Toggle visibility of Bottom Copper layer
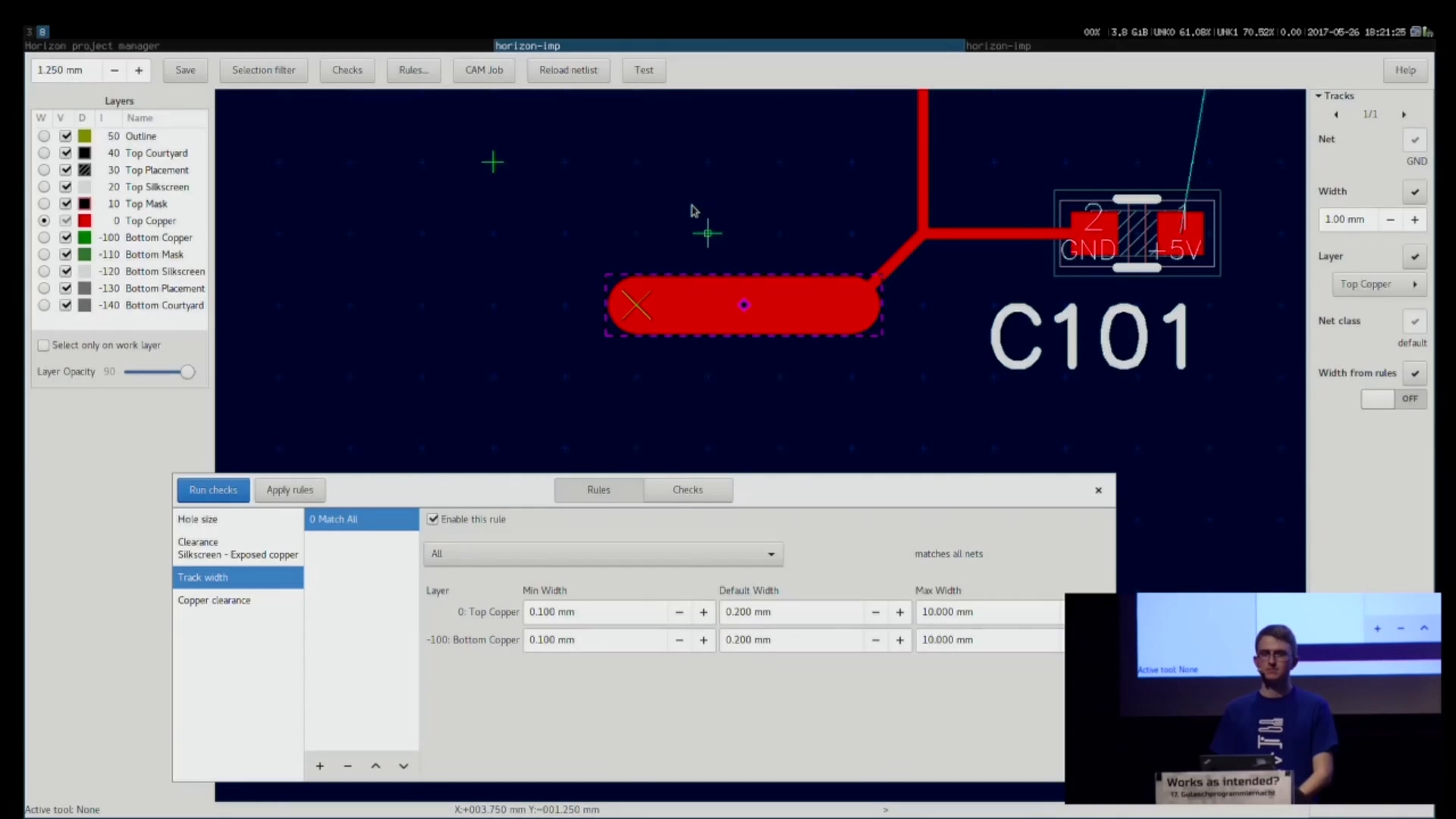This screenshot has height=819, width=1456. [66, 238]
